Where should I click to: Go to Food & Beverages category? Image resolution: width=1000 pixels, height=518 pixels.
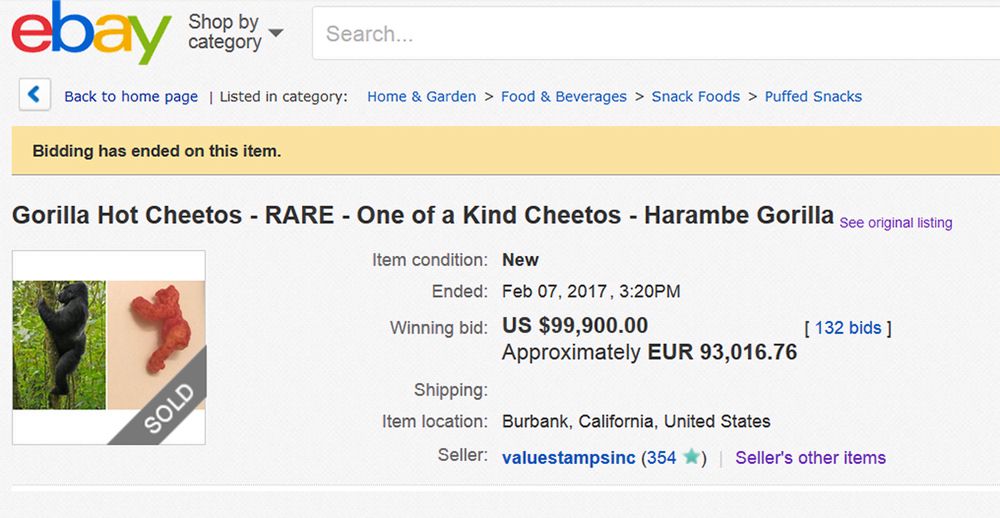pos(564,97)
